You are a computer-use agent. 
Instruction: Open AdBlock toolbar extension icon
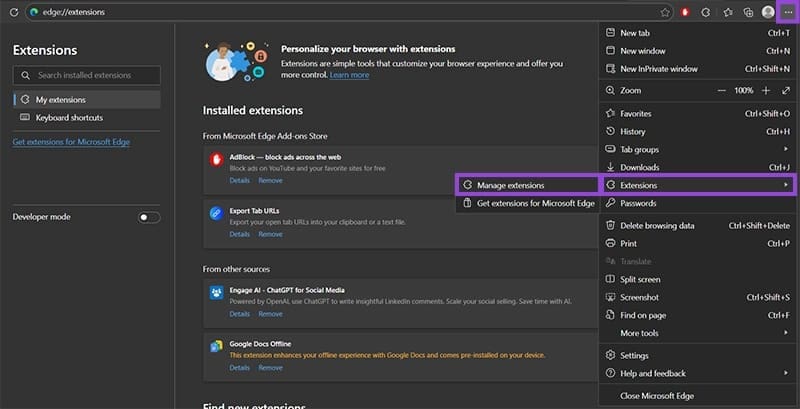coord(685,12)
